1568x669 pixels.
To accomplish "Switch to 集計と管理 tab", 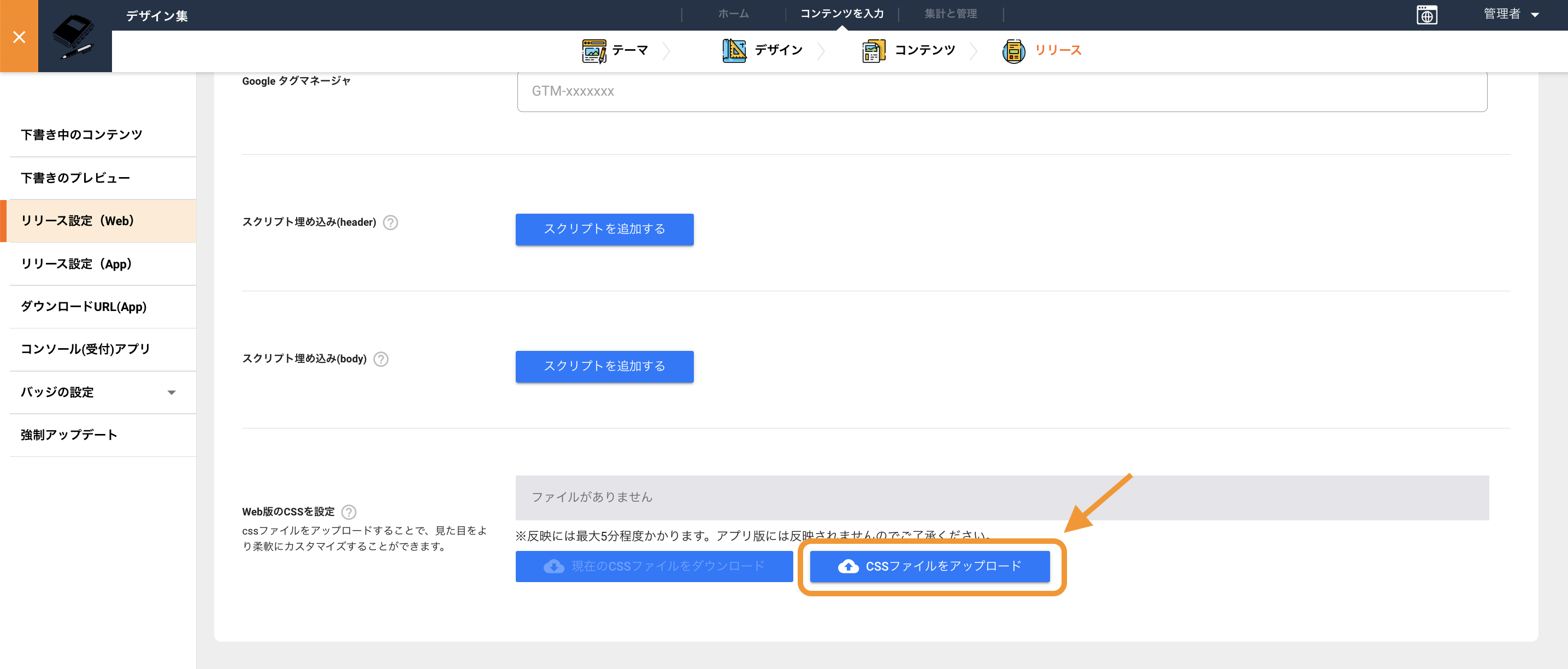I will click(950, 14).
